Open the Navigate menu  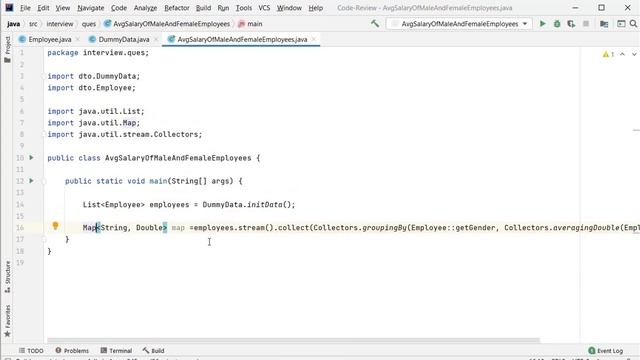[91, 8]
